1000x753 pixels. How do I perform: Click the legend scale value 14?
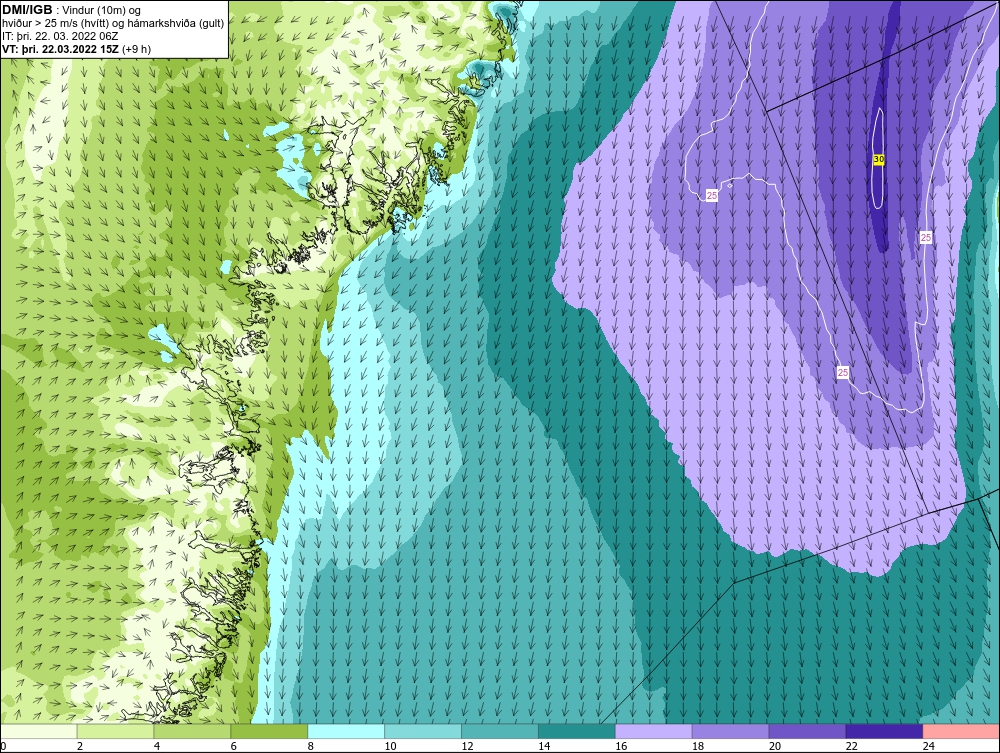click(544, 746)
